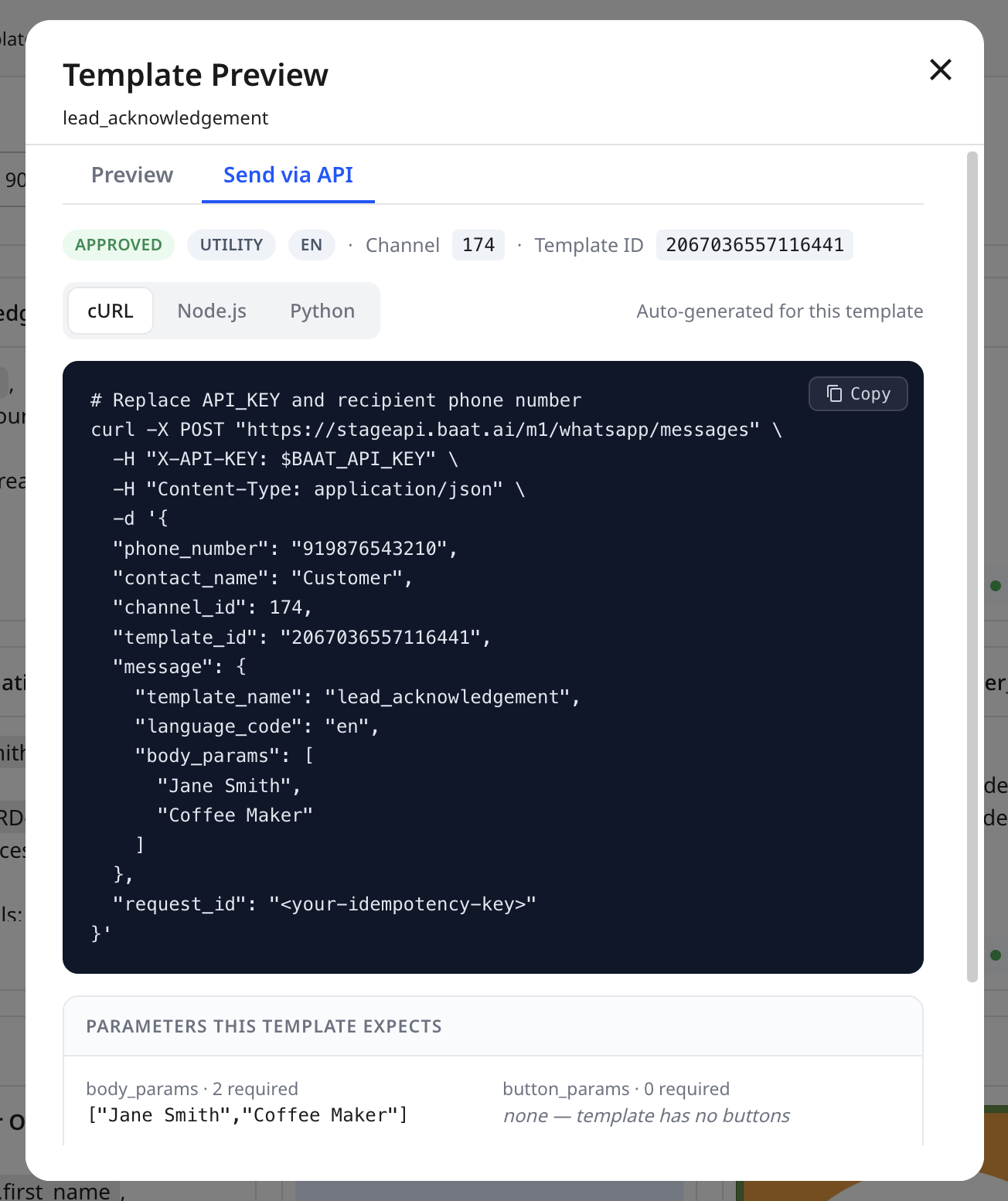Choose the cURL code tab
Screen dimensions: 1008x1201
pos(111,311)
